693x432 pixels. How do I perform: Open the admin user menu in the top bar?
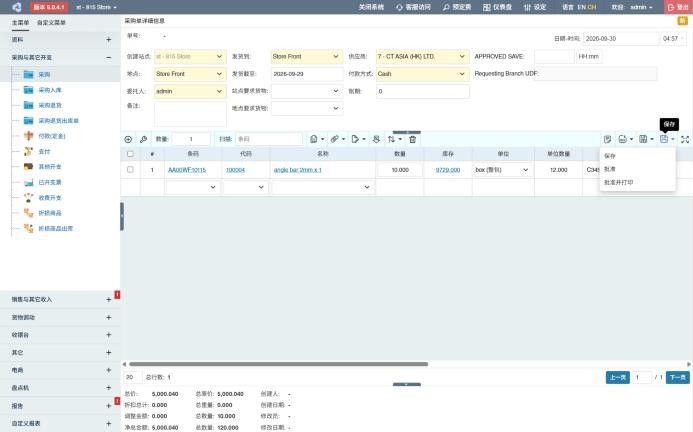coord(641,7)
